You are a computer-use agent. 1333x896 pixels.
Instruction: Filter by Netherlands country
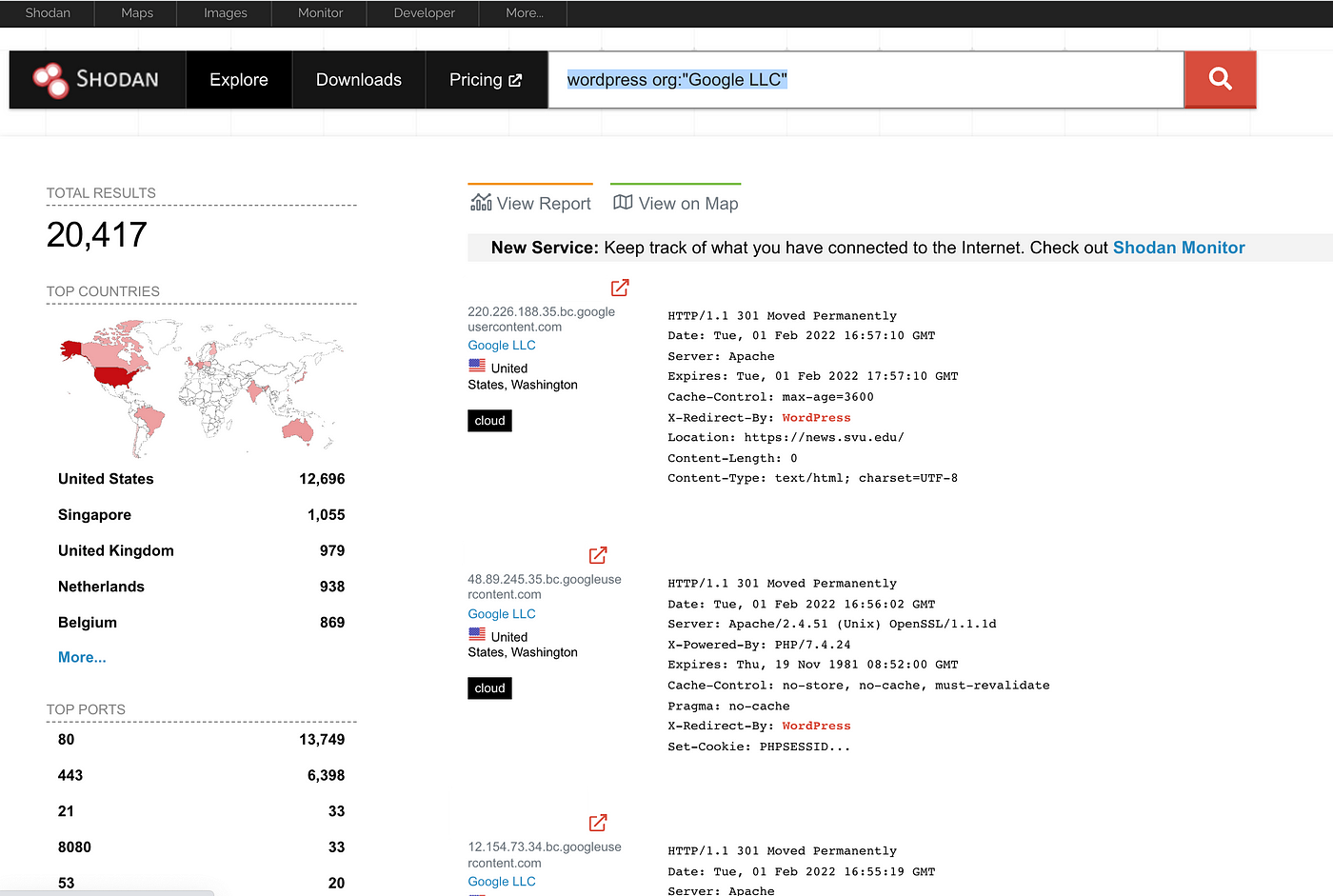(x=201, y=587)
